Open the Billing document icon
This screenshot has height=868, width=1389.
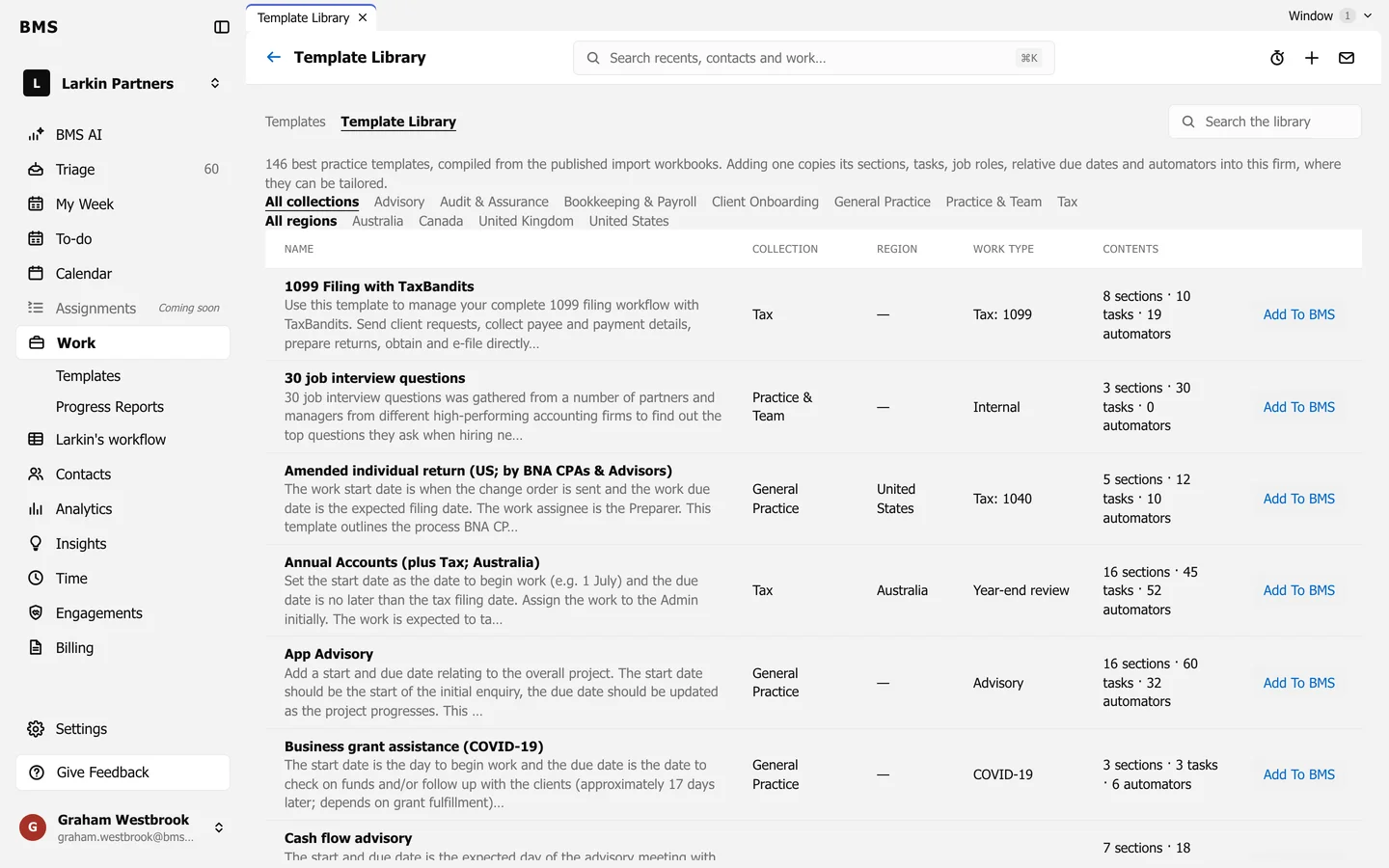pos(36,648)
